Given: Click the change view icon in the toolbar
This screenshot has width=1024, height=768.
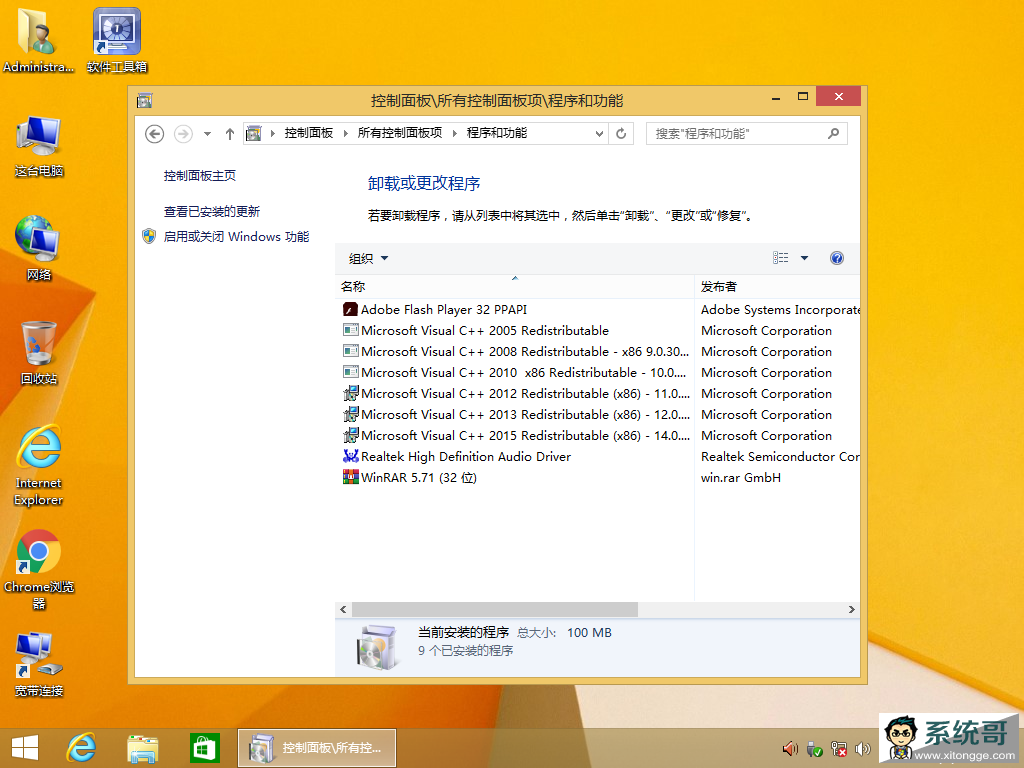Looking at the screenshot, I should click(x=780, y=258).
